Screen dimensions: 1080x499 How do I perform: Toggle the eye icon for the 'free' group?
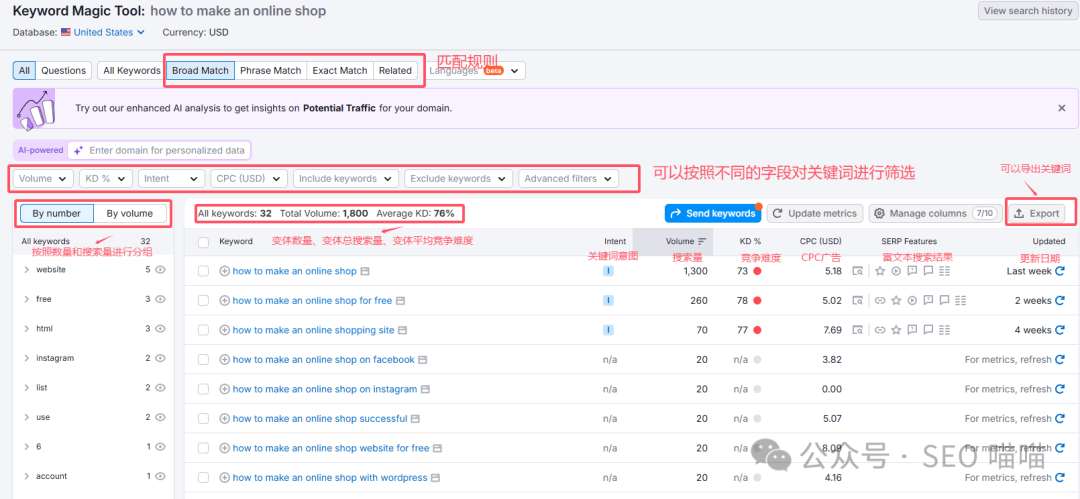pyautogui.click(x=160, y=299)
